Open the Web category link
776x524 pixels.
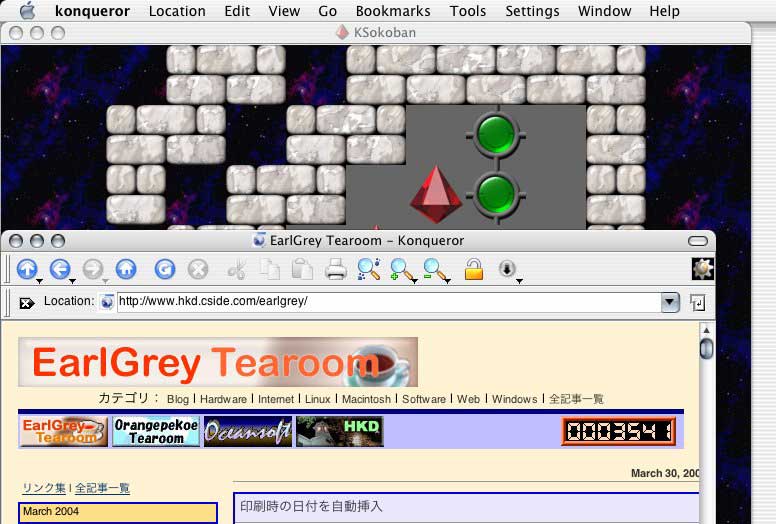(468, 399)
